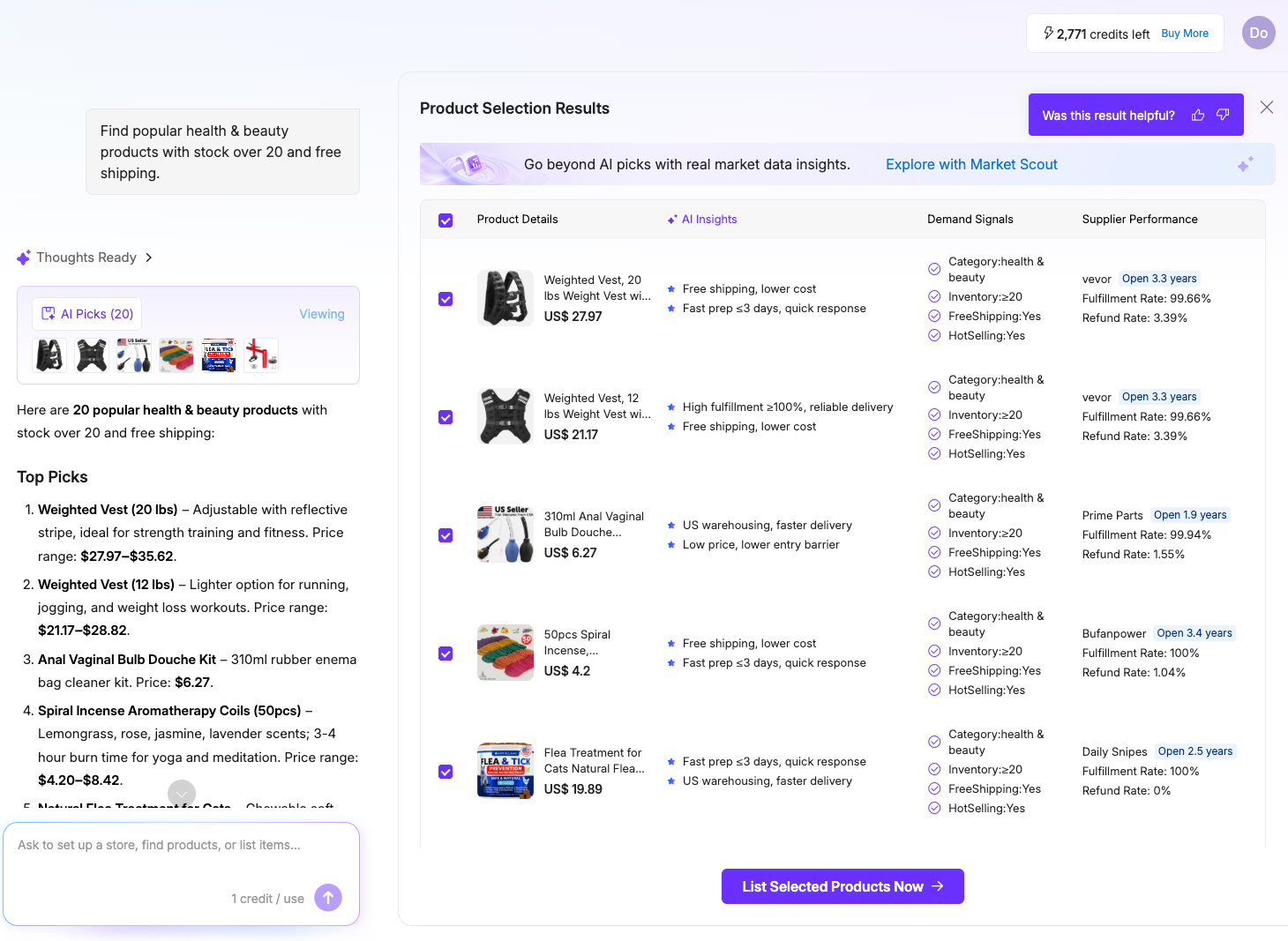The image size is (1288, 941).
Task: Click the 50pcs Spiral Incense title
Action: [x=578, y=643]
